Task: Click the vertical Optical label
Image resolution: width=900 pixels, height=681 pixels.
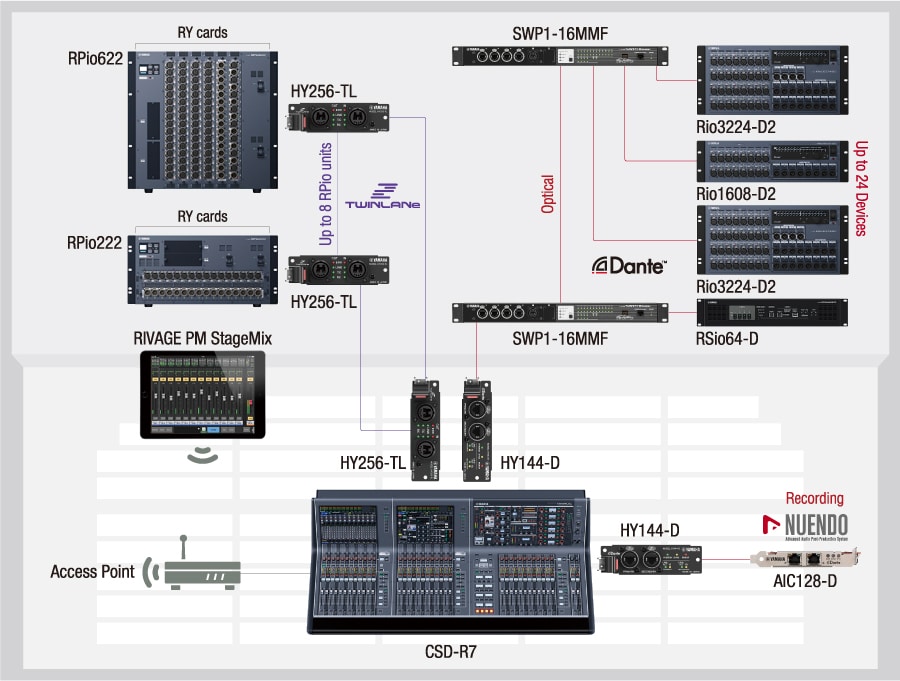Action: point(548,195)
